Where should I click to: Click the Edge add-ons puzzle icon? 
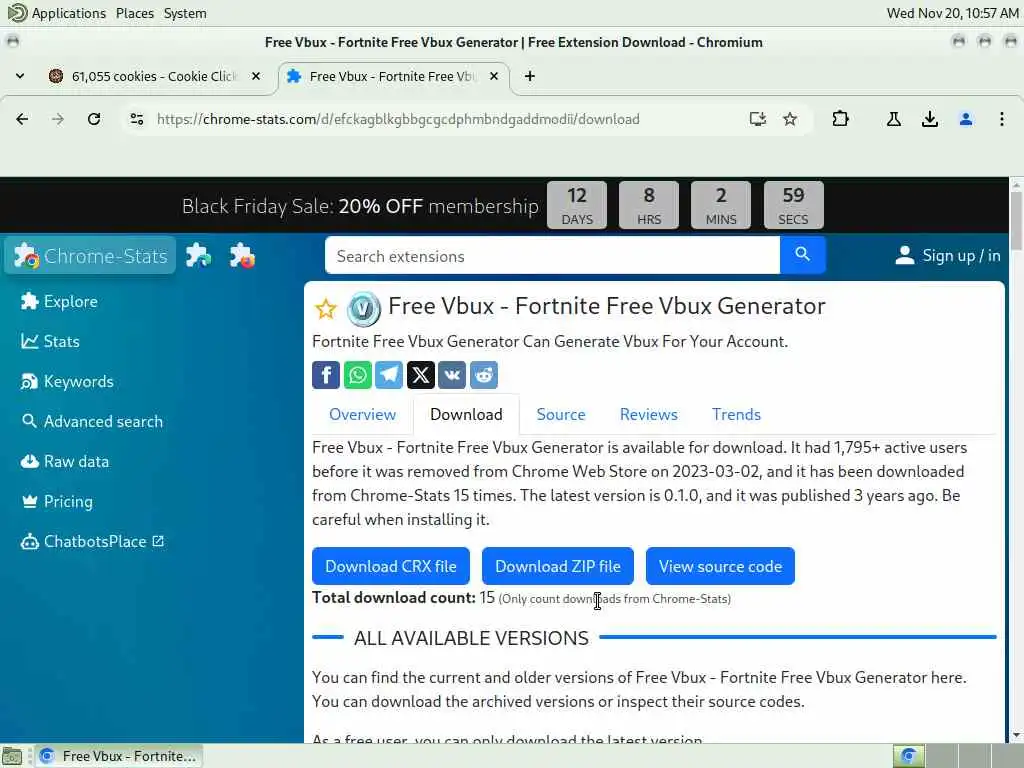(198, 255)
